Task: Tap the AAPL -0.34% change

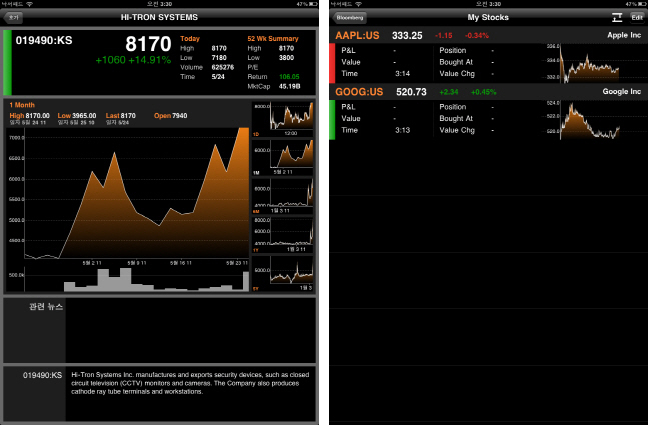Action: (x=476, y=36)
